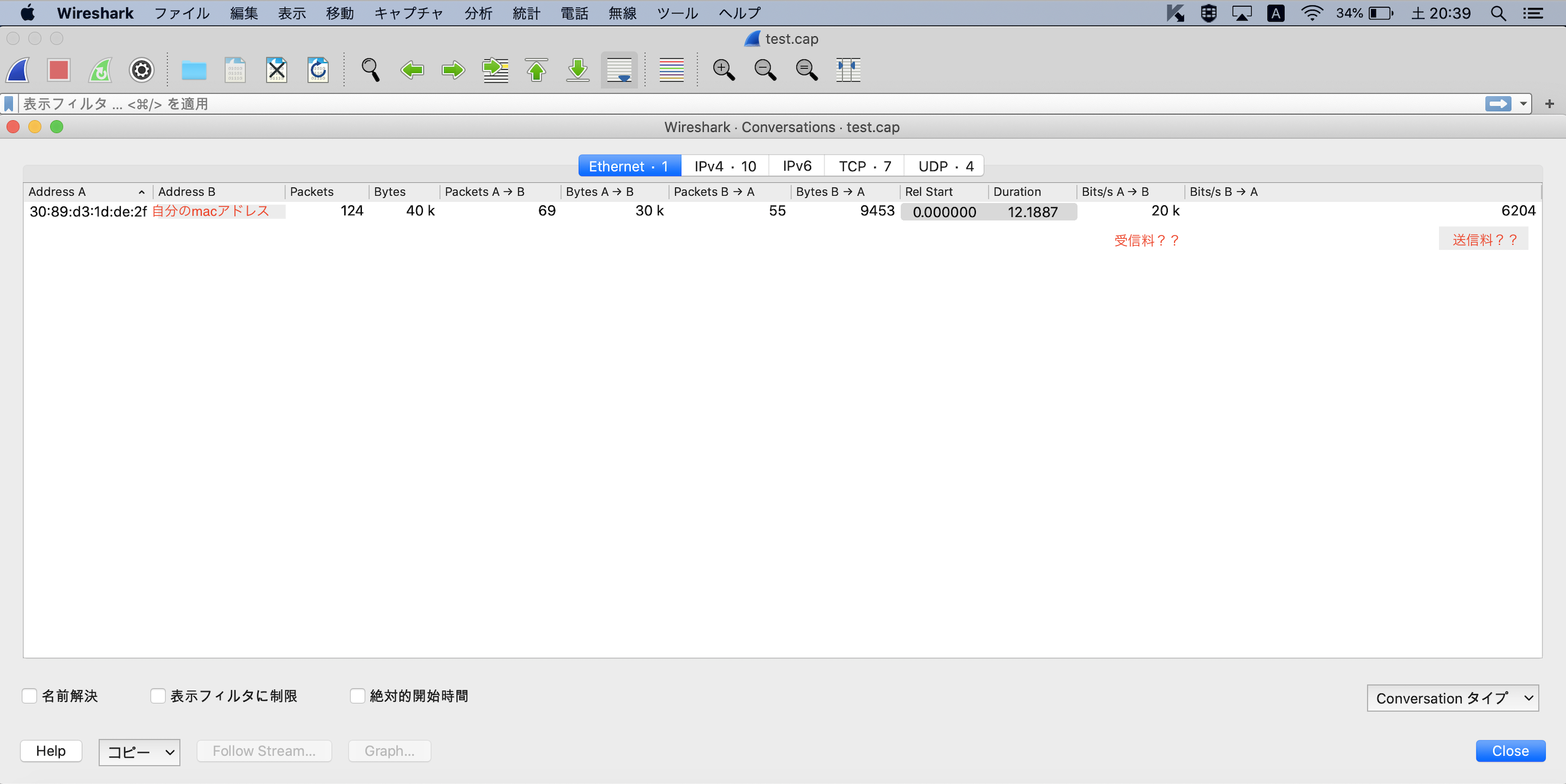Open the 統計 menu

coord(526,13)
